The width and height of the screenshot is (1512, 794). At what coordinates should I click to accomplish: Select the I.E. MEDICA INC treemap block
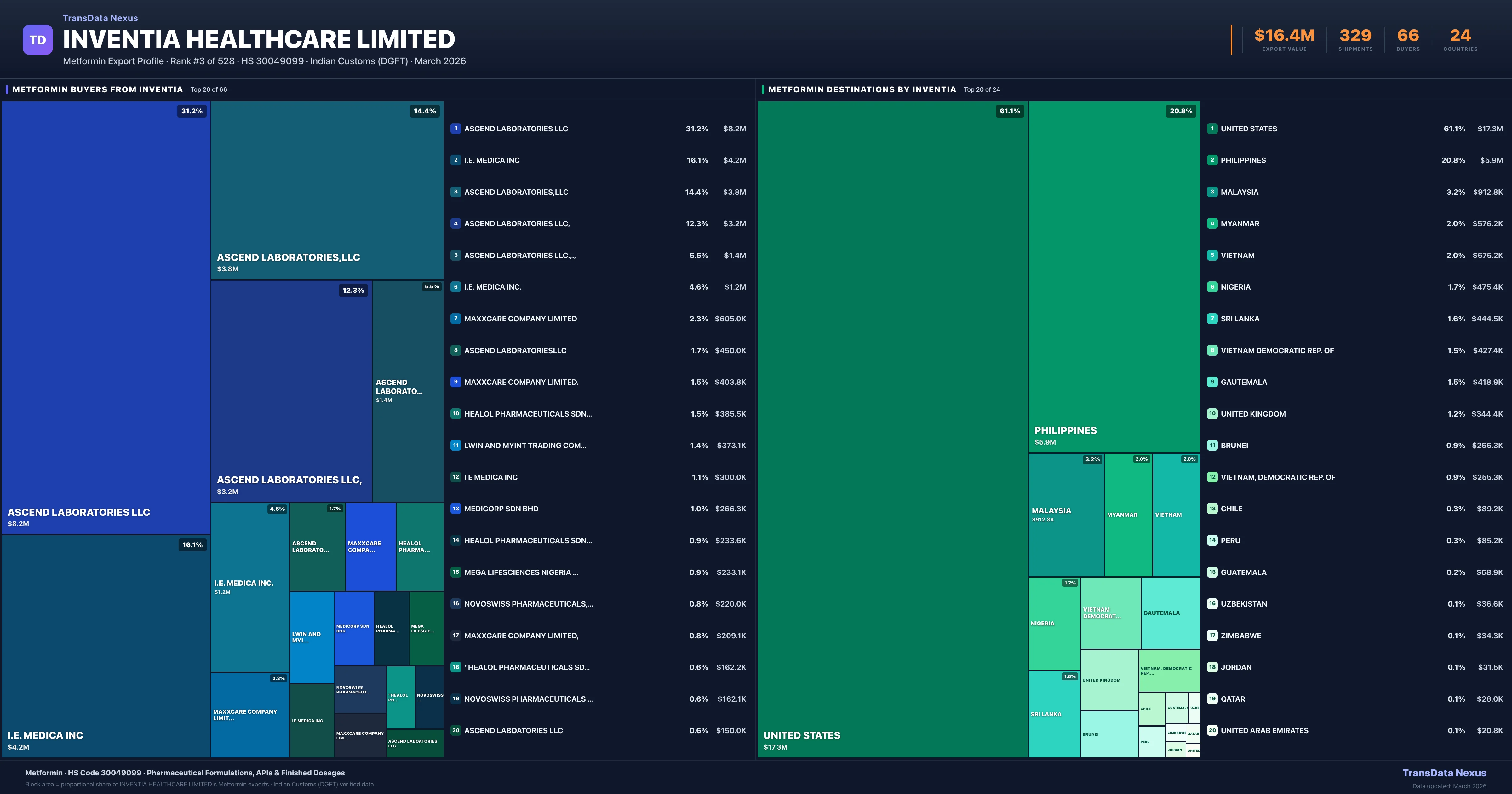point(106,646)
